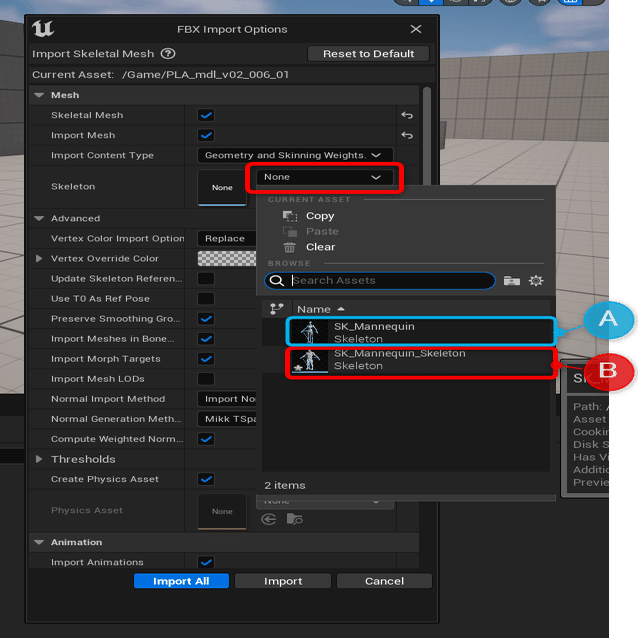
Task: Open Normal Import Method dropdown
Action: (227, 399)
